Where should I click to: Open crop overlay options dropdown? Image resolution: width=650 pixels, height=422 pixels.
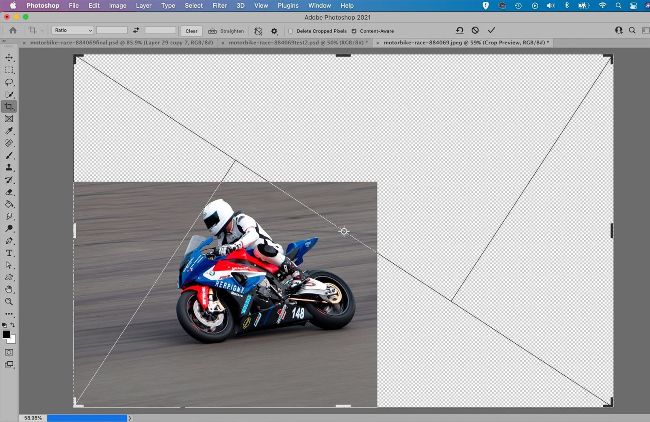[258, 31]
